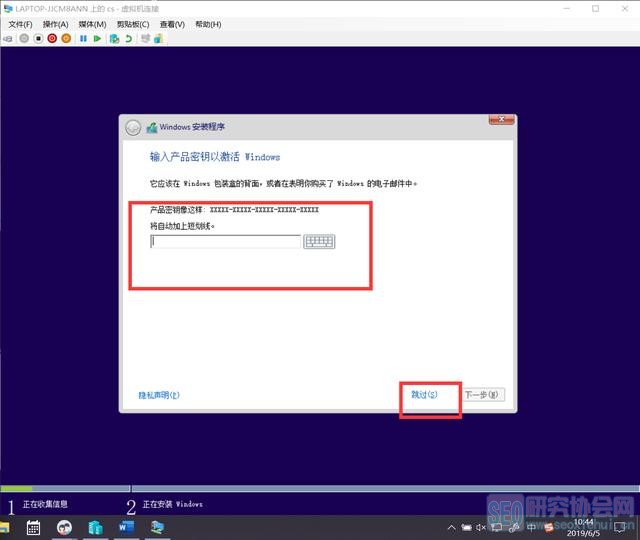This screenshot has height=540, width=640.
Task: Open the 操作(A) menu
Action: [56, 24]
